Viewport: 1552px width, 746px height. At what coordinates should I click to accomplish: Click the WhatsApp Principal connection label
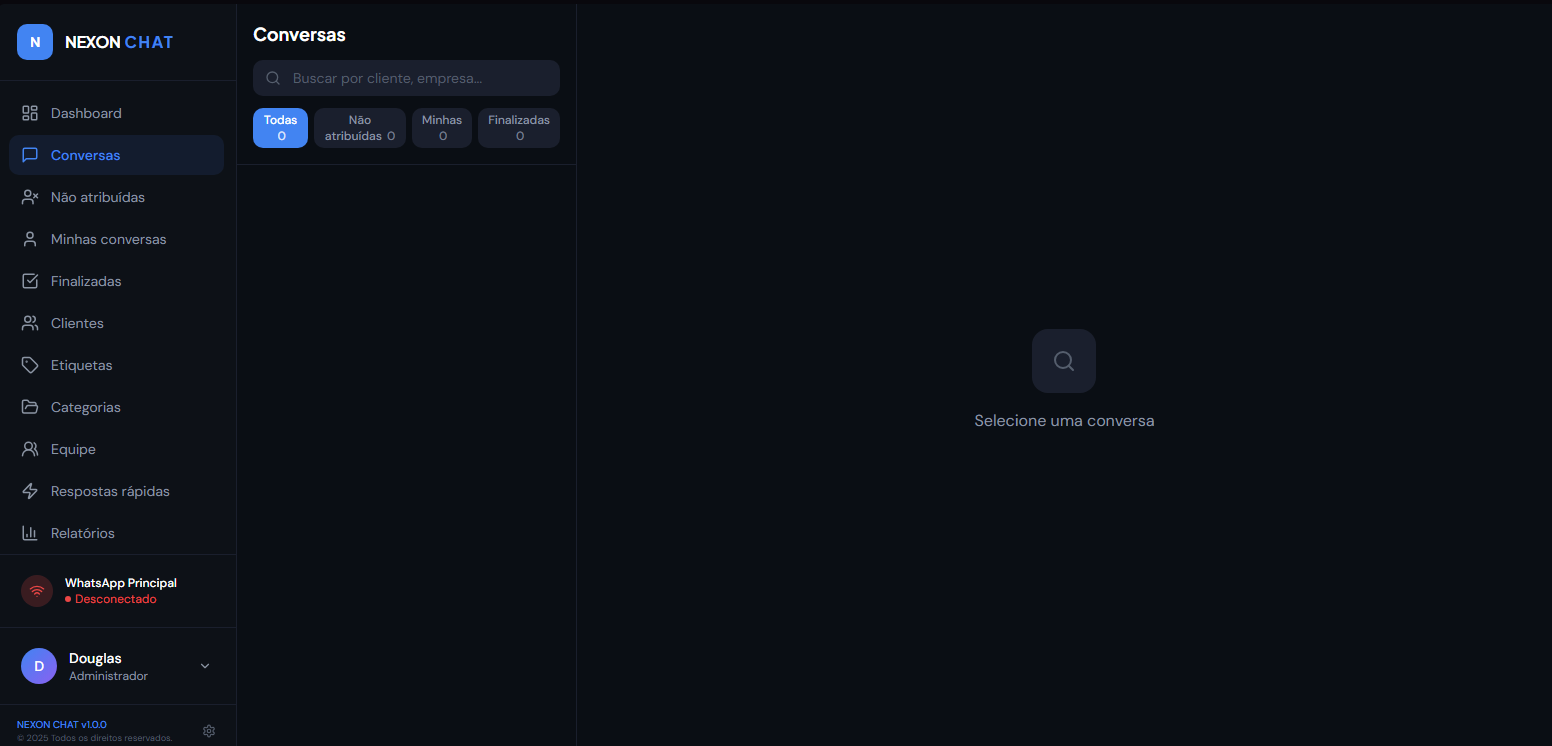pyautogui.click(x=121, y=583)
